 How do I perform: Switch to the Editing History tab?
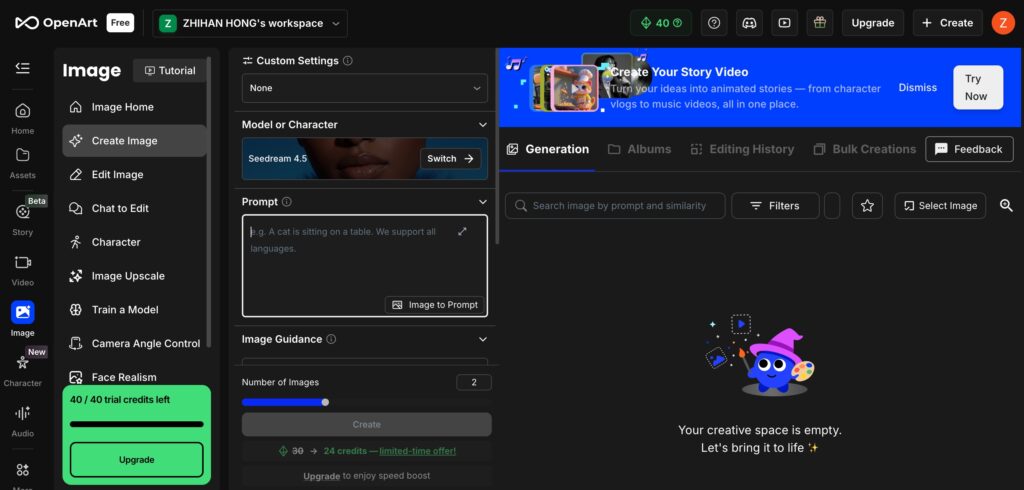741,149
